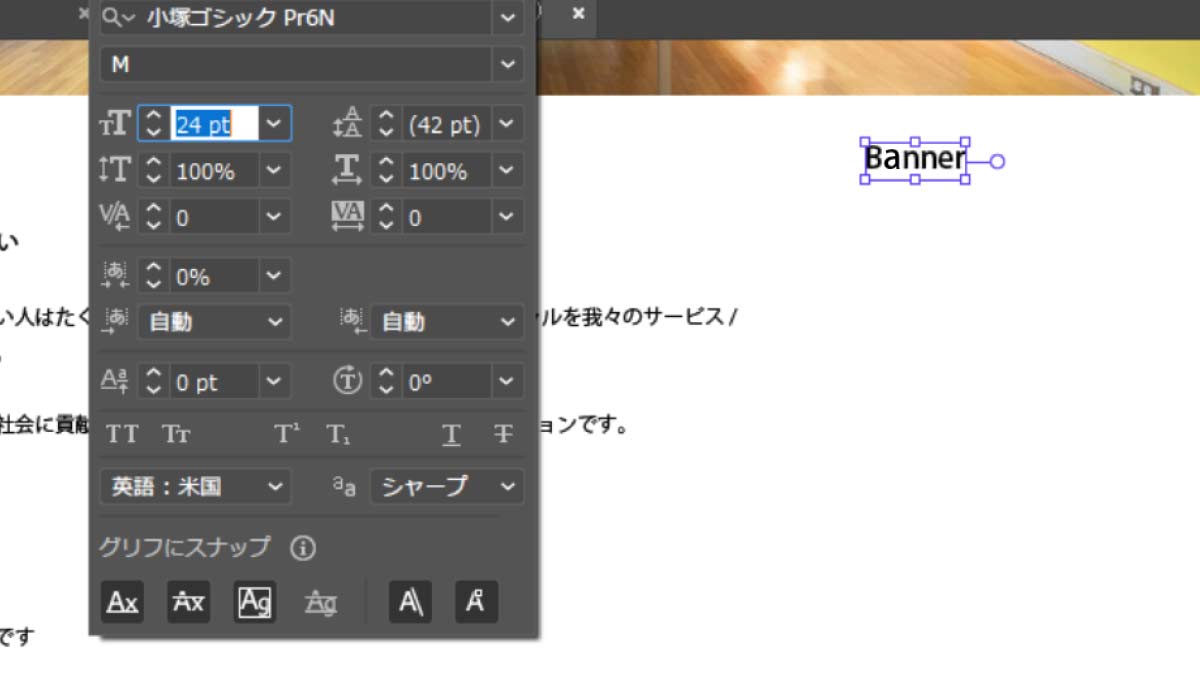Apply underline to selected text
Viewport: 1200px width, 675px height.
click(451, 434)
